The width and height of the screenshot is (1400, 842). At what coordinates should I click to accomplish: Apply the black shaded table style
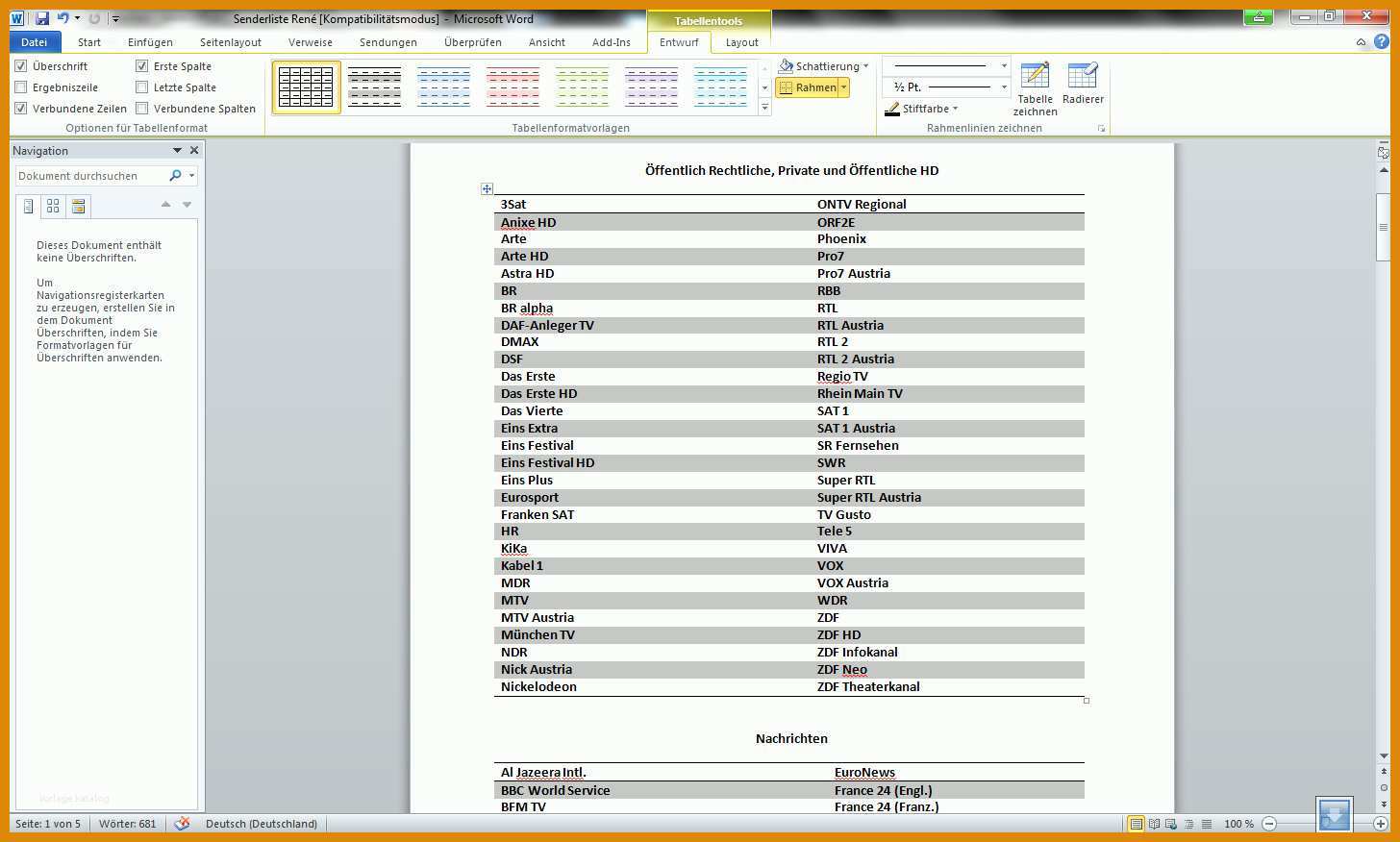point(374,87)
